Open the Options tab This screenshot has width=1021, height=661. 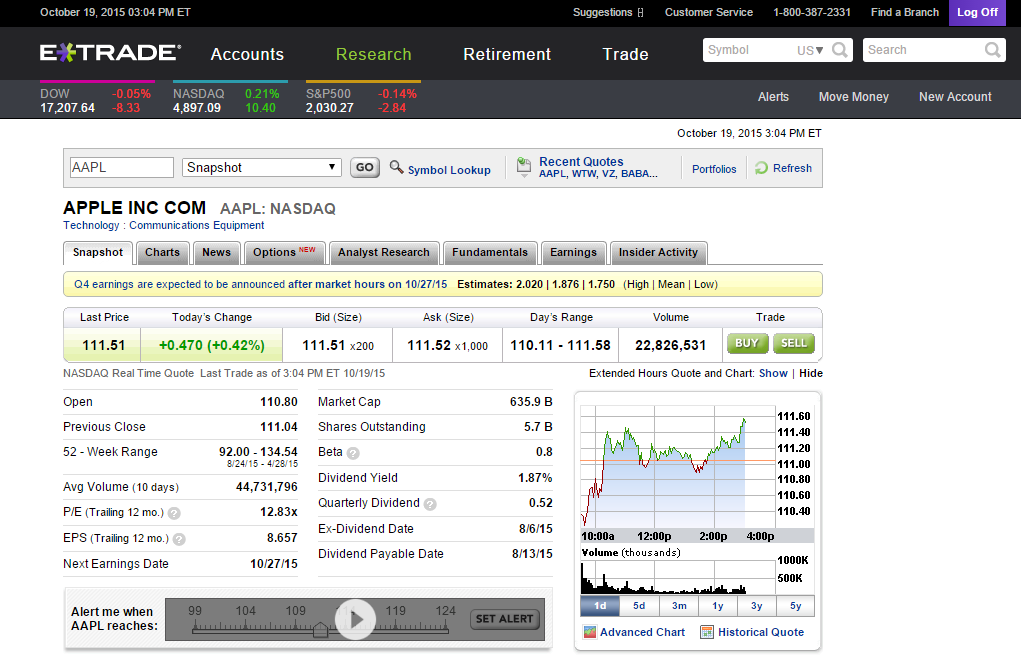[284, 253]
